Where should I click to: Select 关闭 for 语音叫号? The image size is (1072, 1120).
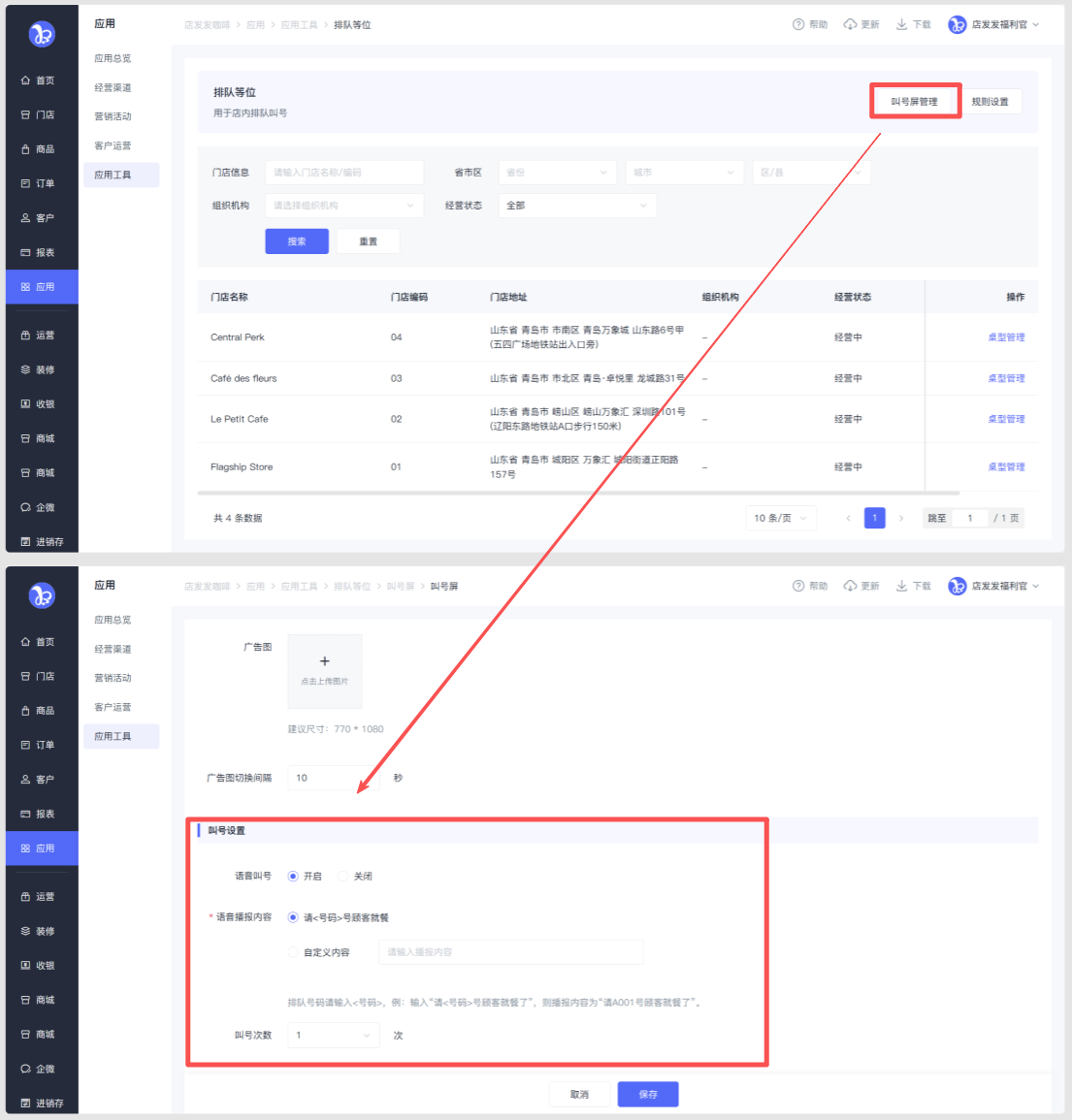342,876
